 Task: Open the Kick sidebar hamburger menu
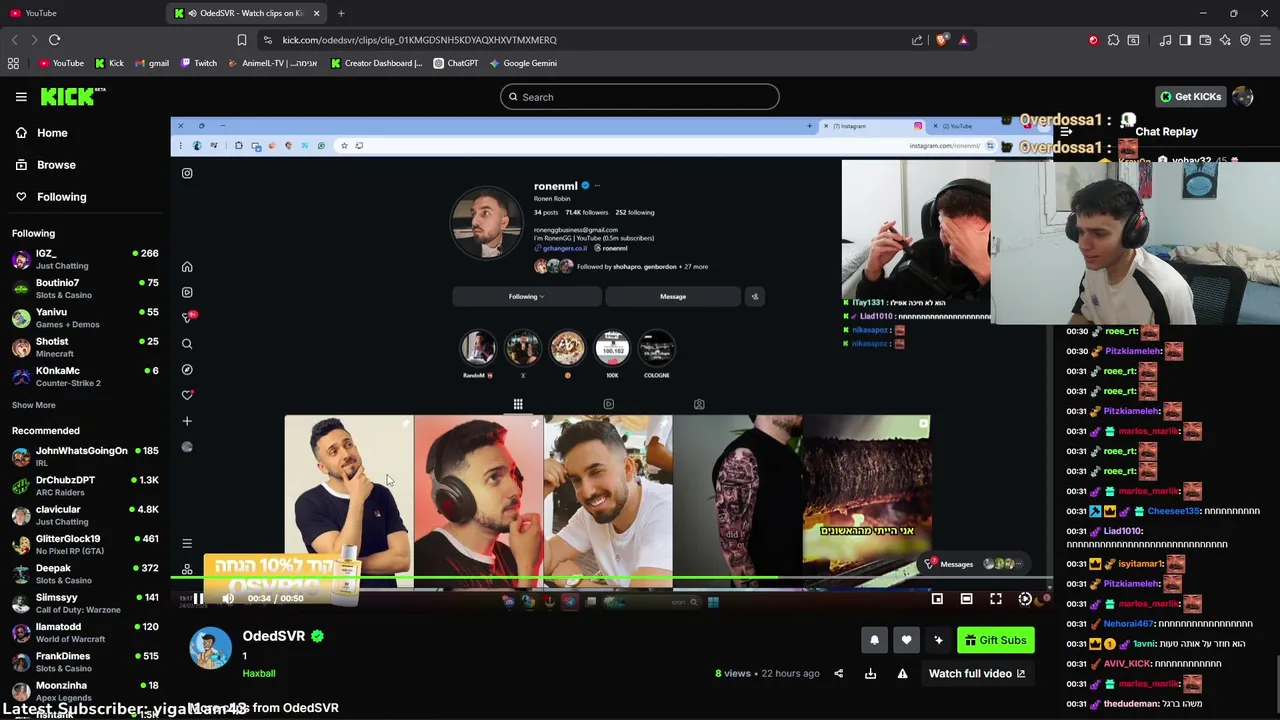pos(21,97)
